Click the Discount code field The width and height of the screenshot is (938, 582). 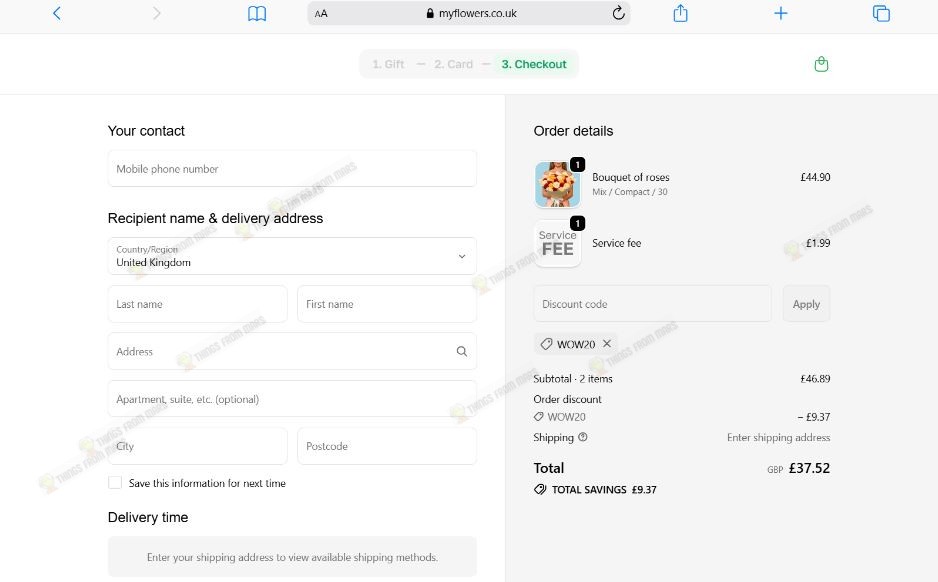652,304
